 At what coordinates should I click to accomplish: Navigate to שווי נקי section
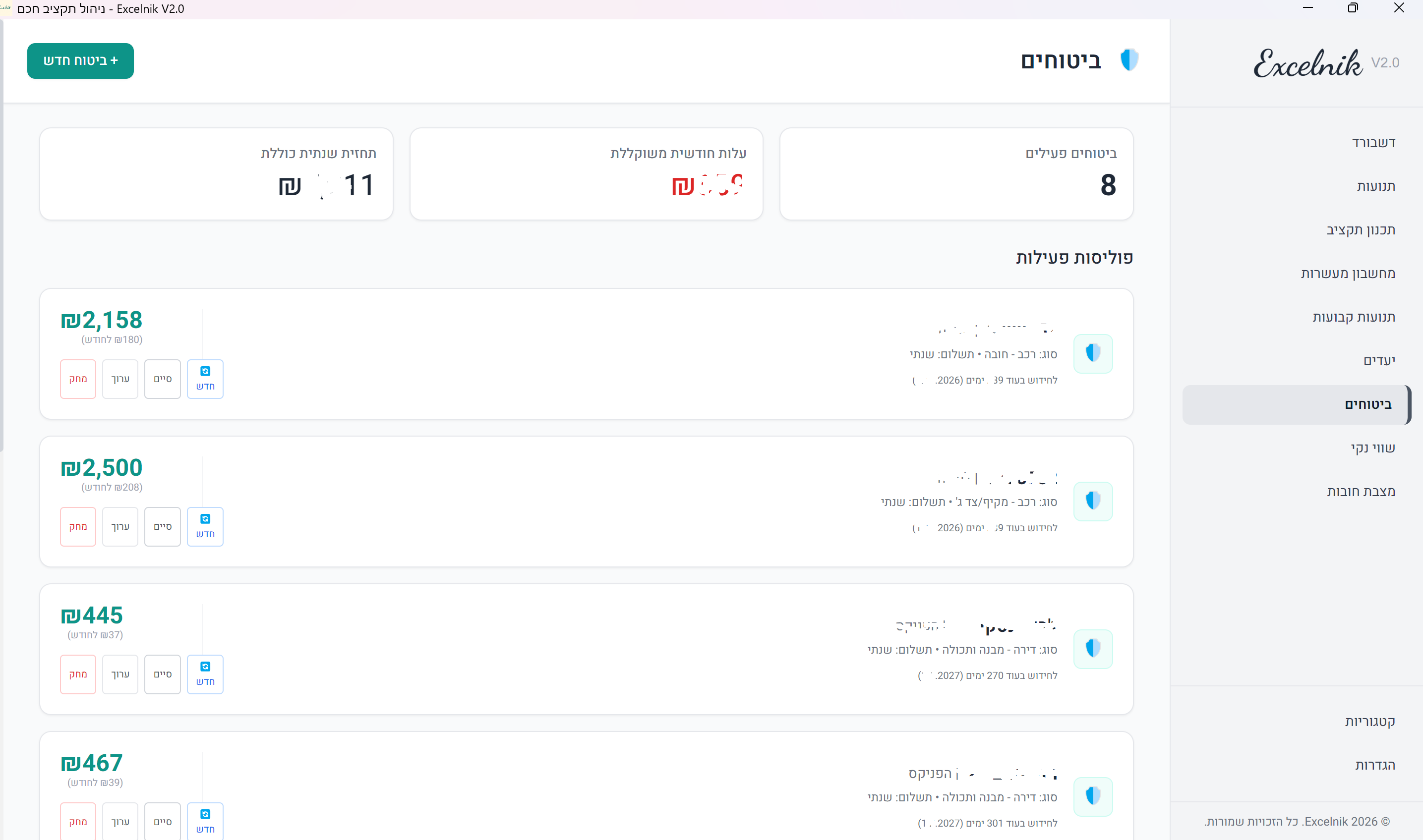tap(1372, 448)
